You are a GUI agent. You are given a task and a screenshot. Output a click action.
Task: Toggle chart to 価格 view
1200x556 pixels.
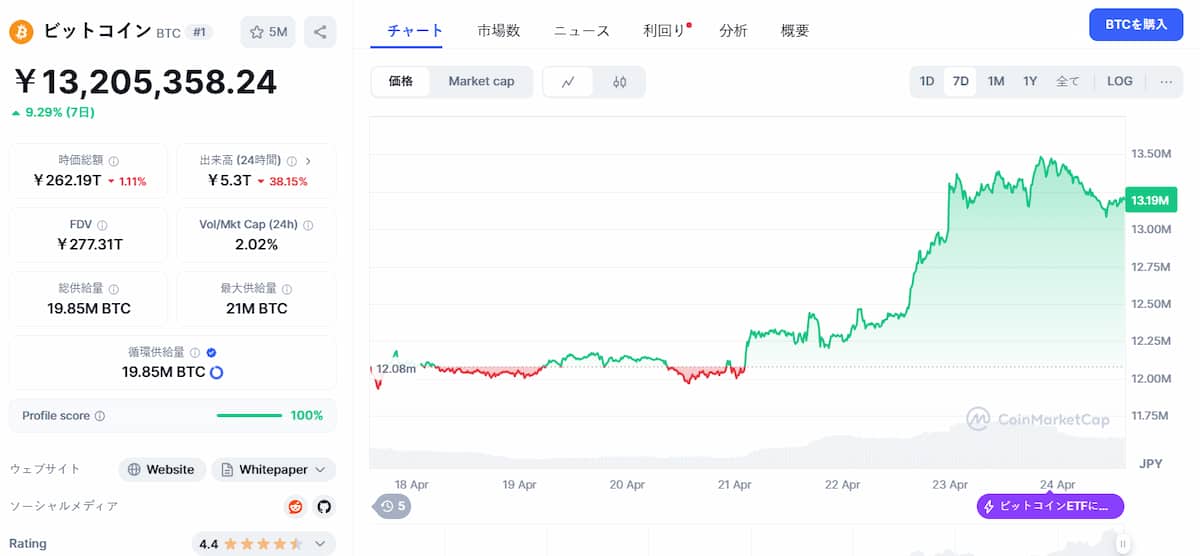click(401, 81)
